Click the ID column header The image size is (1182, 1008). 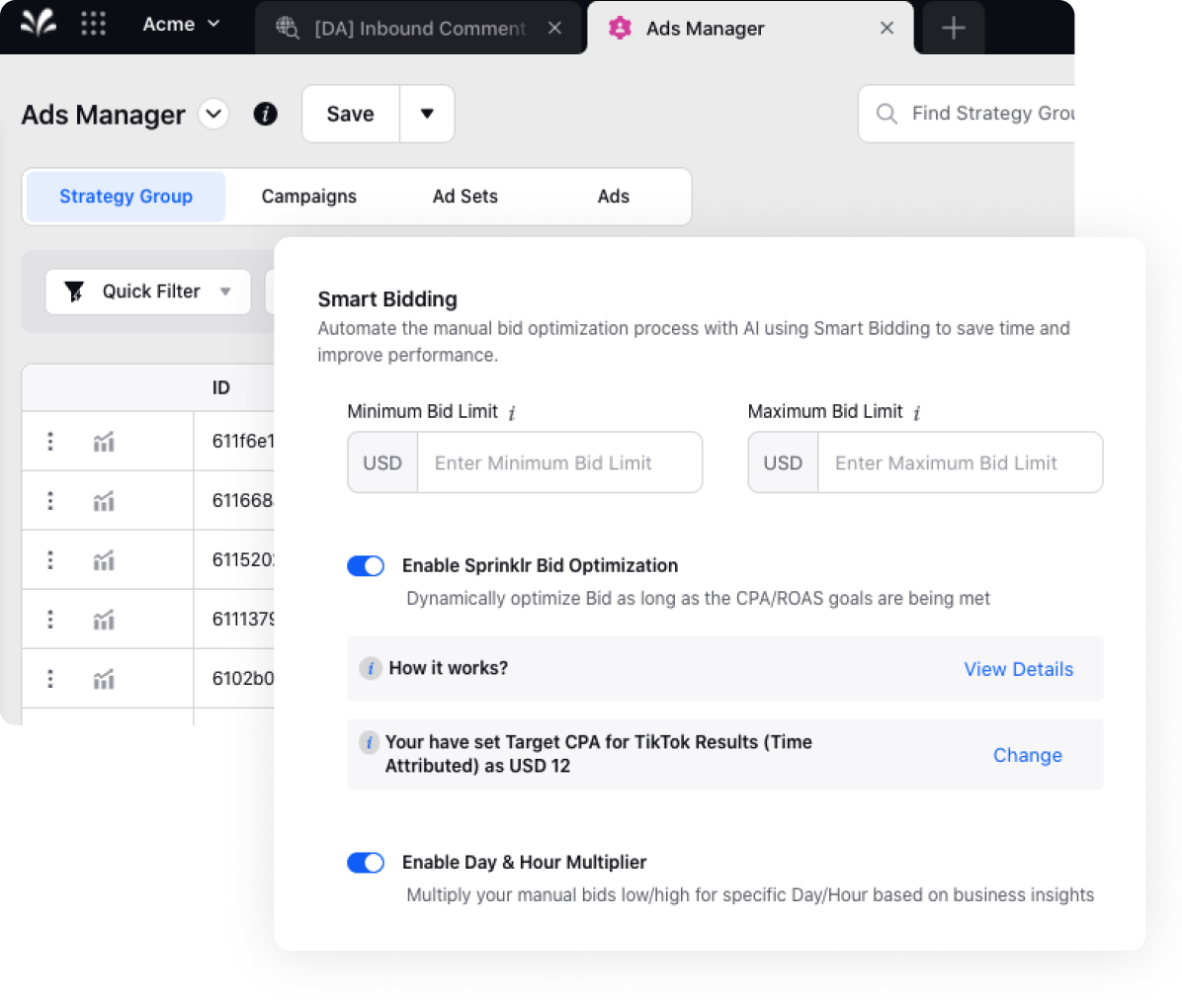(x=220, y=387)
